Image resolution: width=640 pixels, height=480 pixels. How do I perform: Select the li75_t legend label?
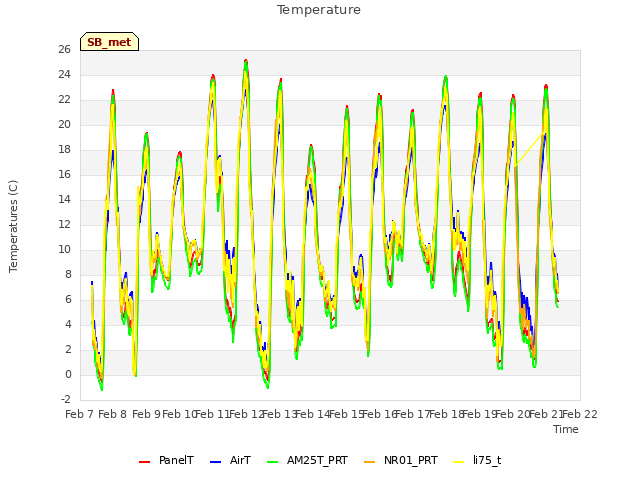pos(487,461)
